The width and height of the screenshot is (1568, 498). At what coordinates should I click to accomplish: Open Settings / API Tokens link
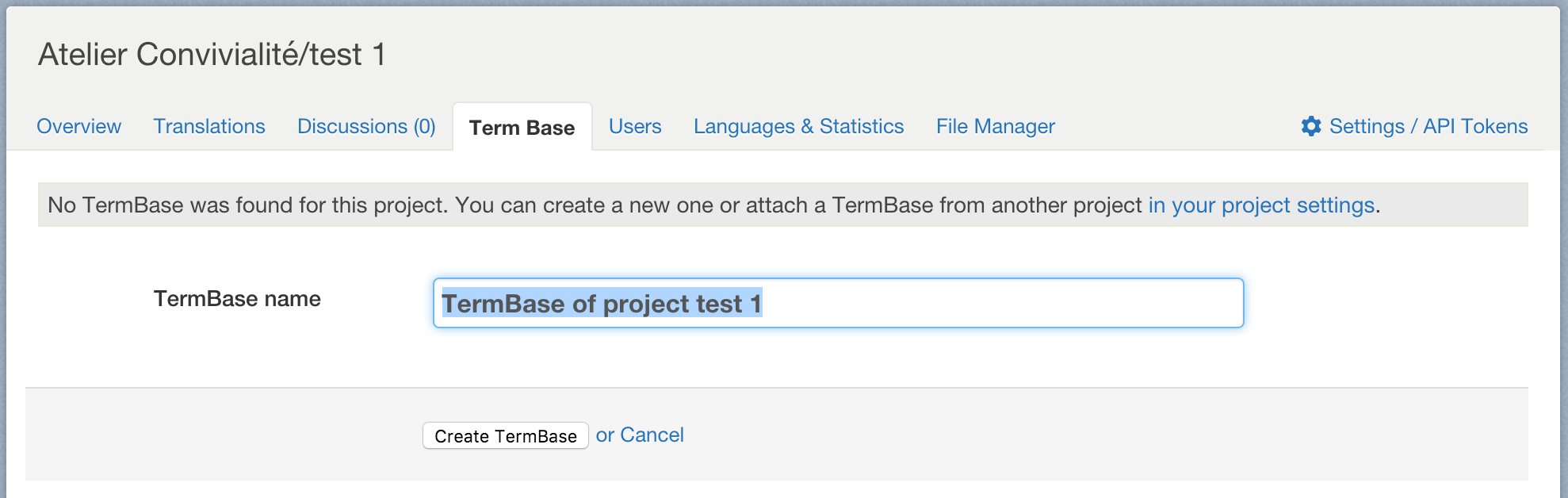[x=1428, y=126]
